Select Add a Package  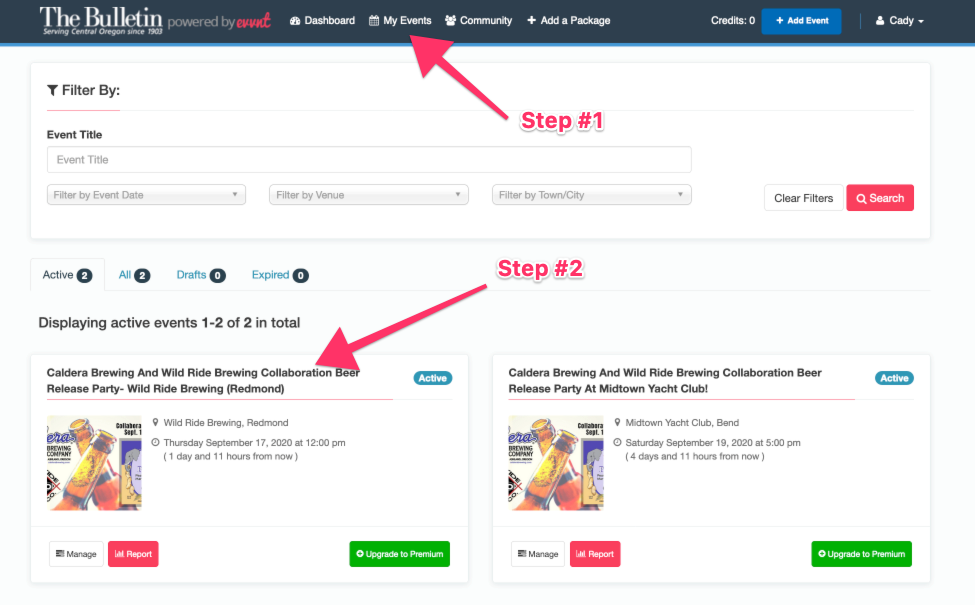568,21
